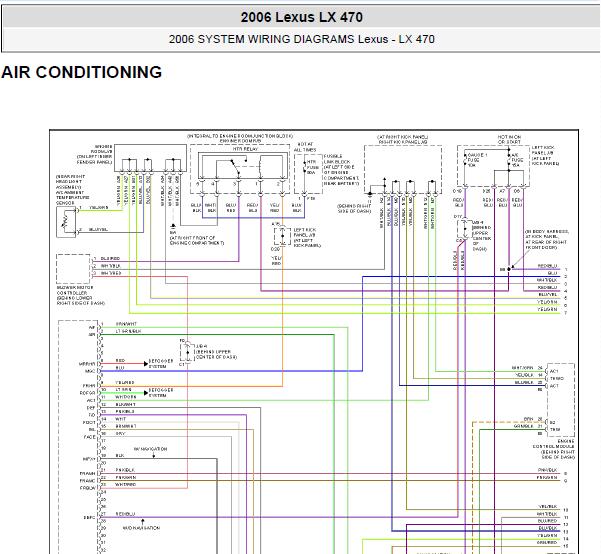This screenshot has width=601, height=554.
Task: Click the "HOT AT ALL TIMES" label
Action: (305, 147)
